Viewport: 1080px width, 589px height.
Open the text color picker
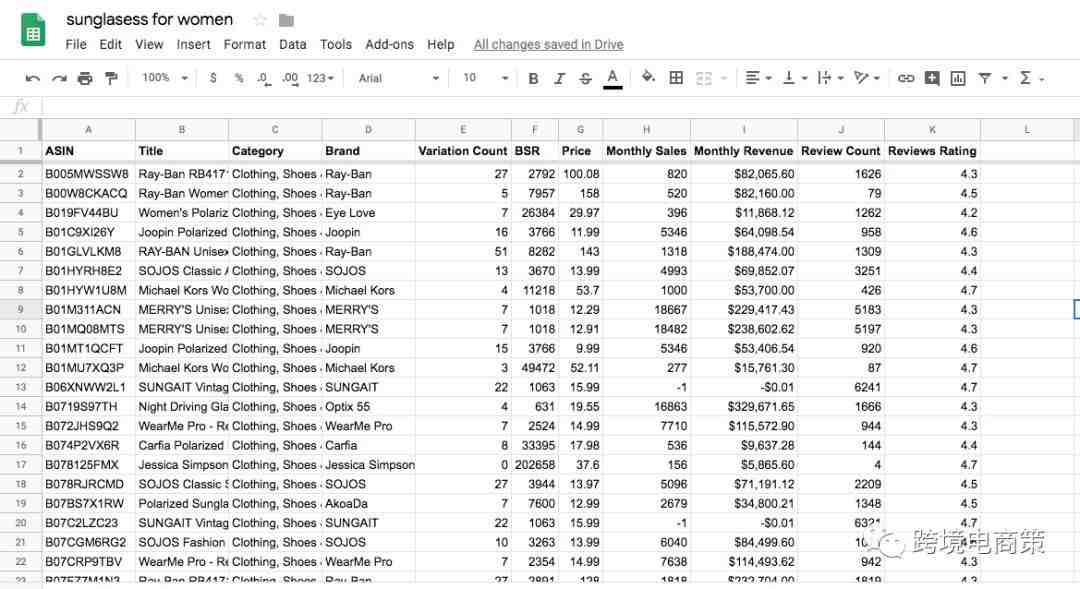[612, 79]
